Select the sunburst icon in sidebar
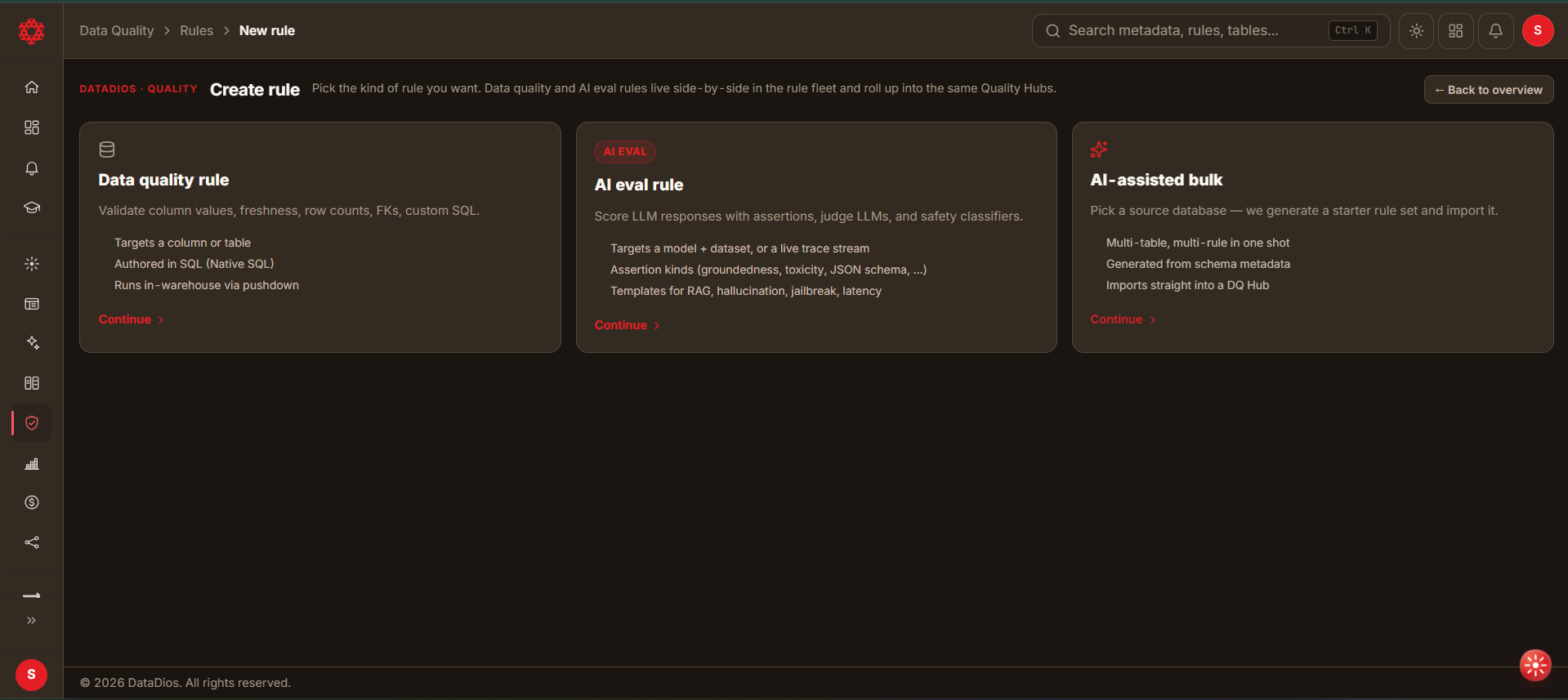Viewport: 1568px width, 700px height. point(32,264)
